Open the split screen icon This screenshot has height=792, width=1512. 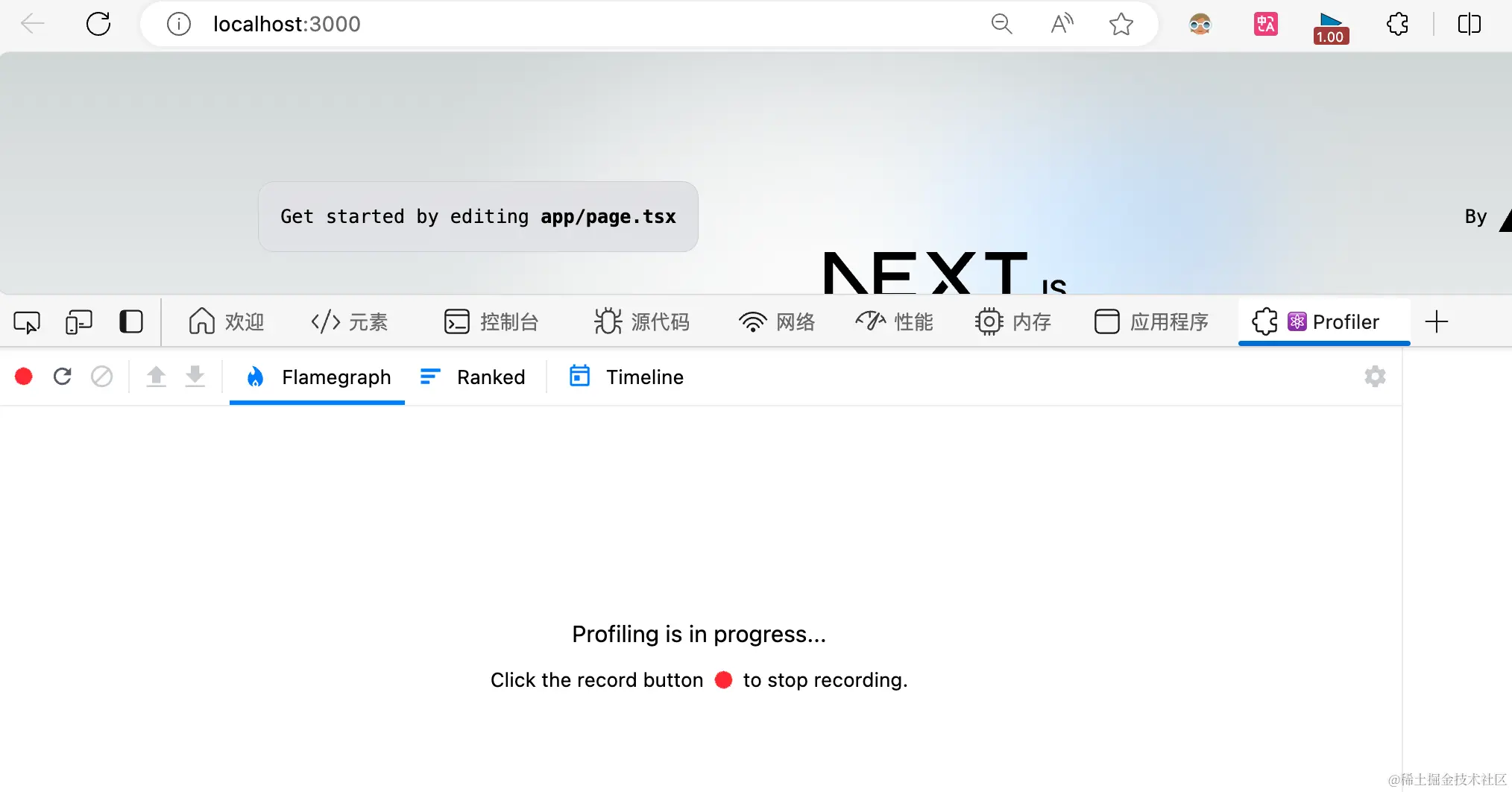(1470, 24)
